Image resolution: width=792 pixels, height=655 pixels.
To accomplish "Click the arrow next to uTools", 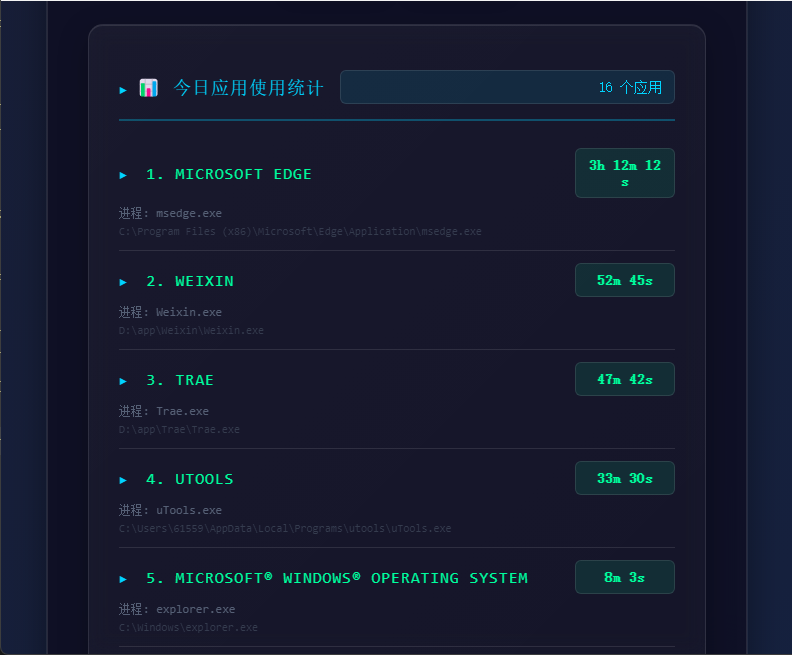I will pyautogui.click(x=123, y=480).
